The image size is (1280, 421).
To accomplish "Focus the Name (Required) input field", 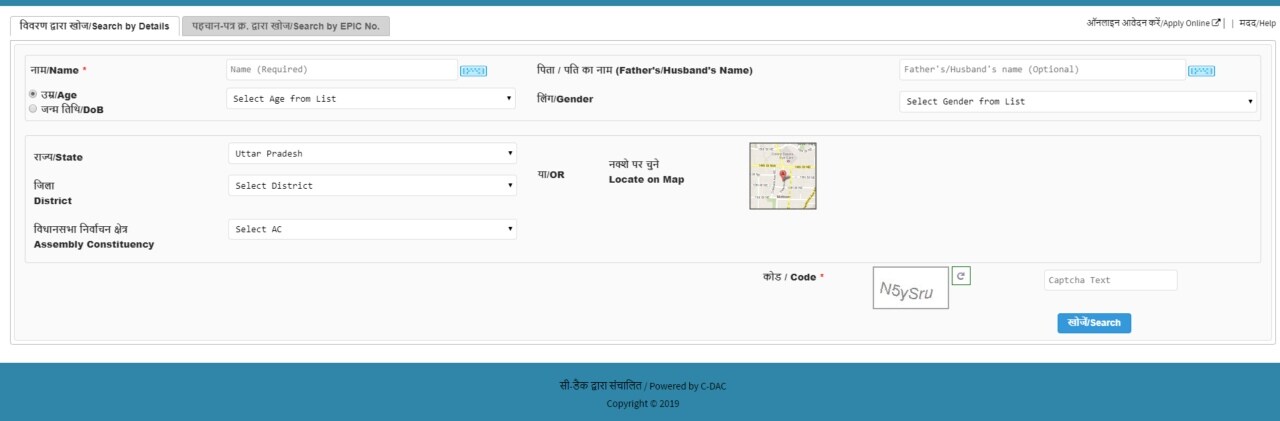I will (341, 70).
